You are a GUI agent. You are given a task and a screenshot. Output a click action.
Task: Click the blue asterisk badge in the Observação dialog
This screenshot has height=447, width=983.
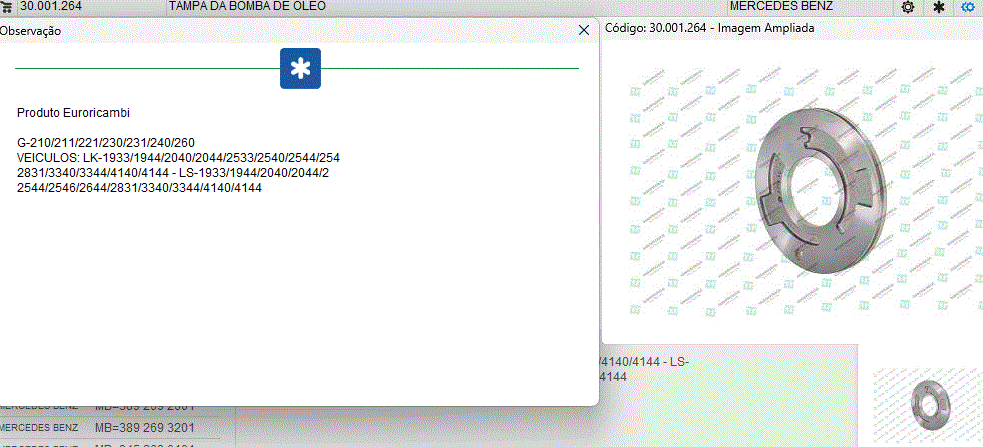tap(300, 68)
